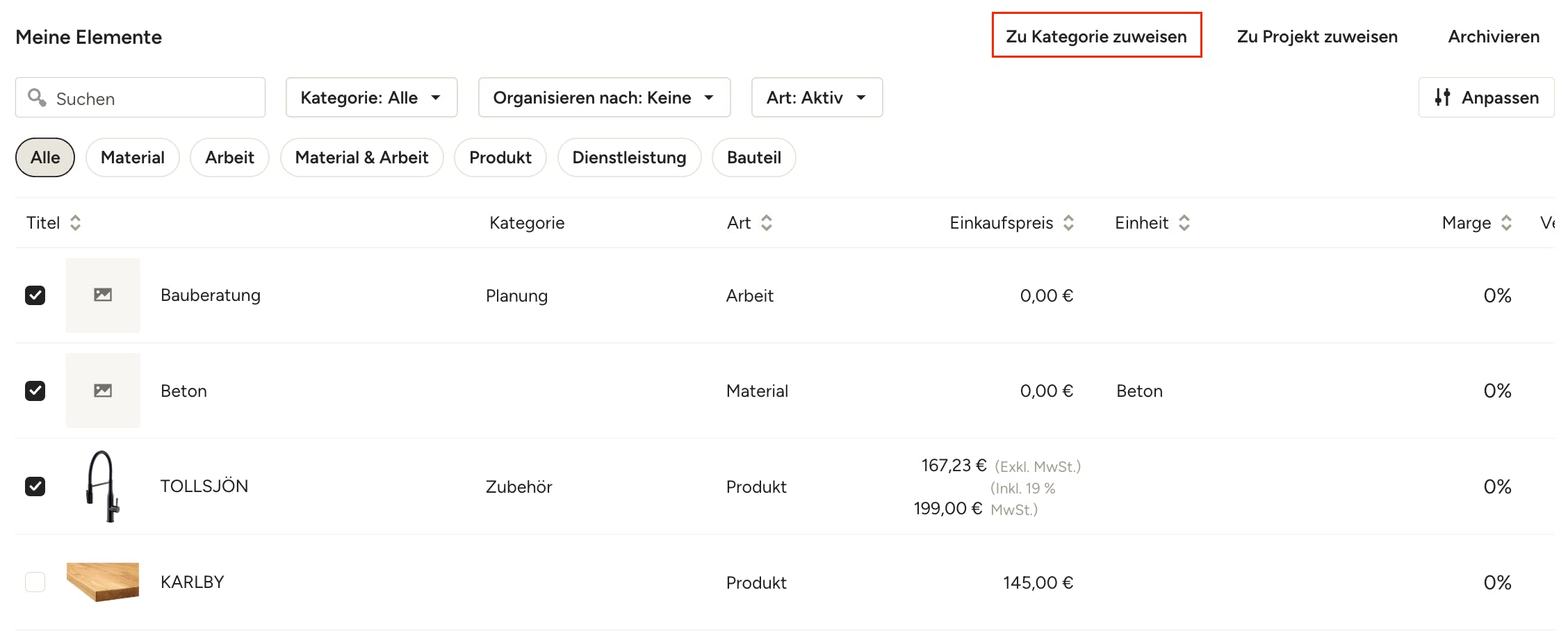The width and height of the screenshot is (1568, 638).
Task: Sort the Art column with its arrows
Action: pyautogui.click(x=767, y=223)
